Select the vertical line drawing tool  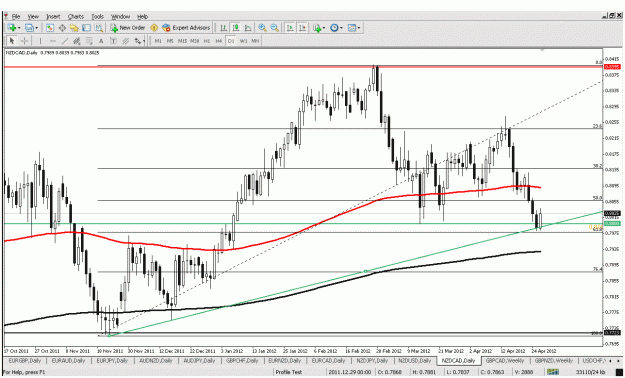coord(40,41)
